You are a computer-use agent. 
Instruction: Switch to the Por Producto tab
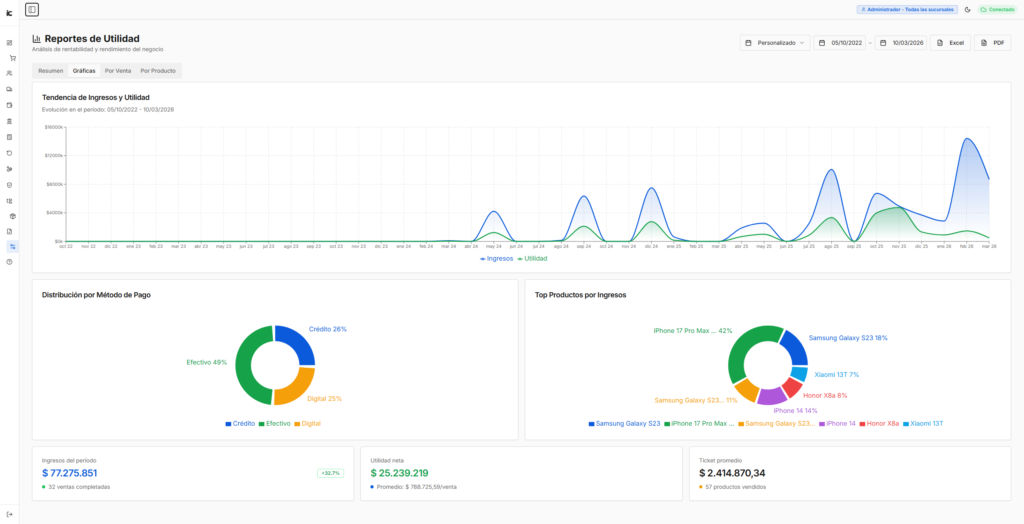tap(158, 71)
